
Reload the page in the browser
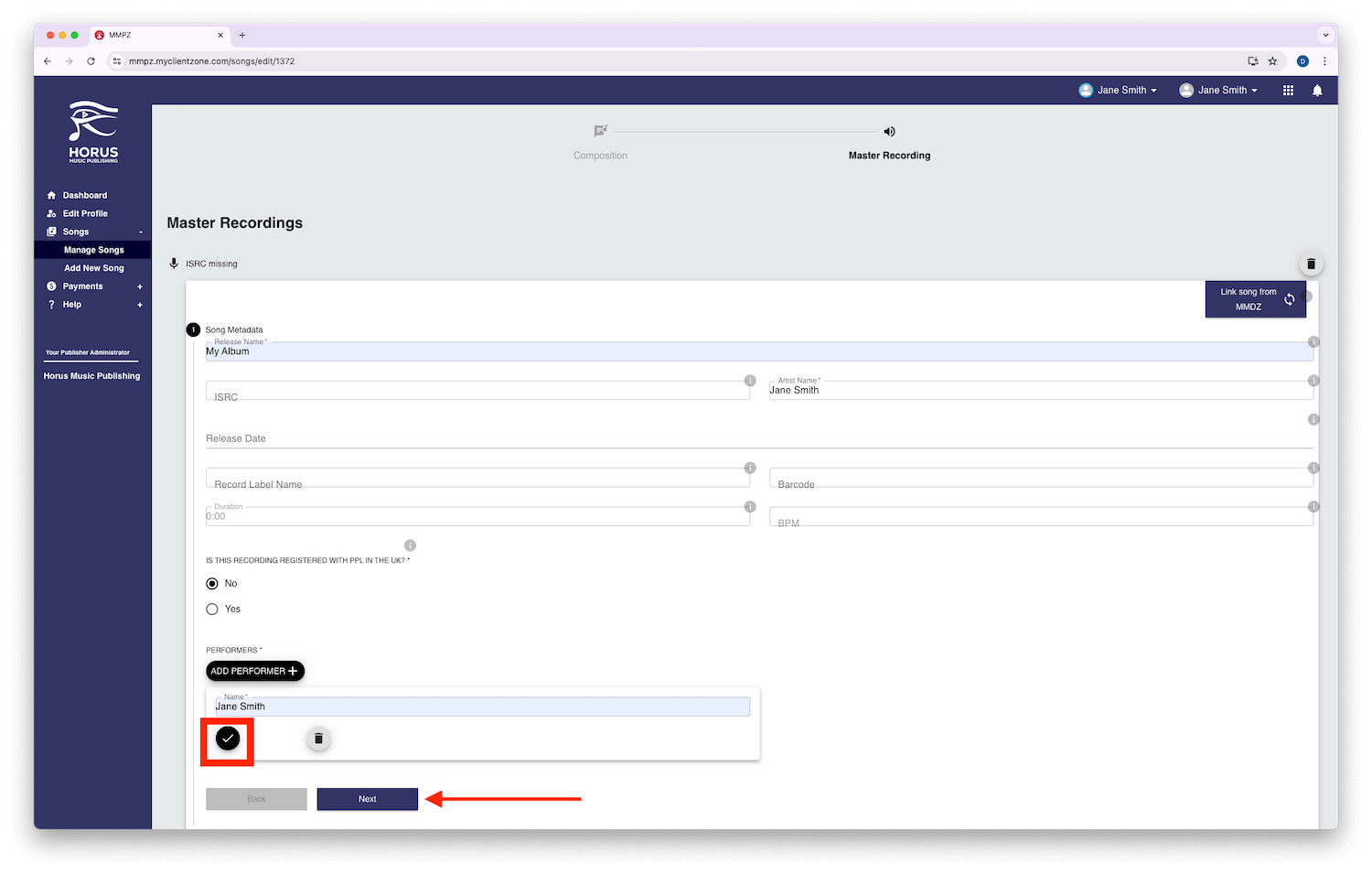[x=91, y=61]
